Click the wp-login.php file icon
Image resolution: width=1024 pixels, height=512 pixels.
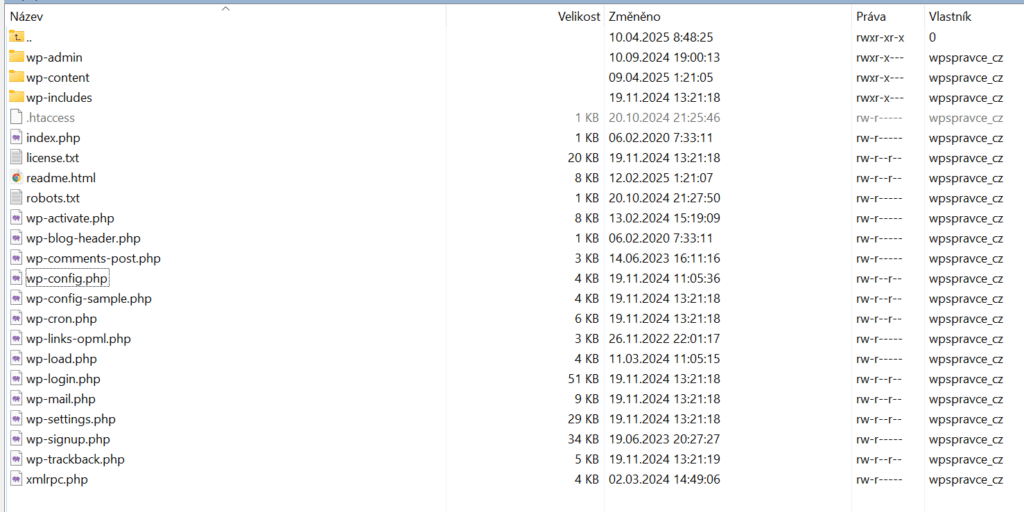[x=16, y=379]
